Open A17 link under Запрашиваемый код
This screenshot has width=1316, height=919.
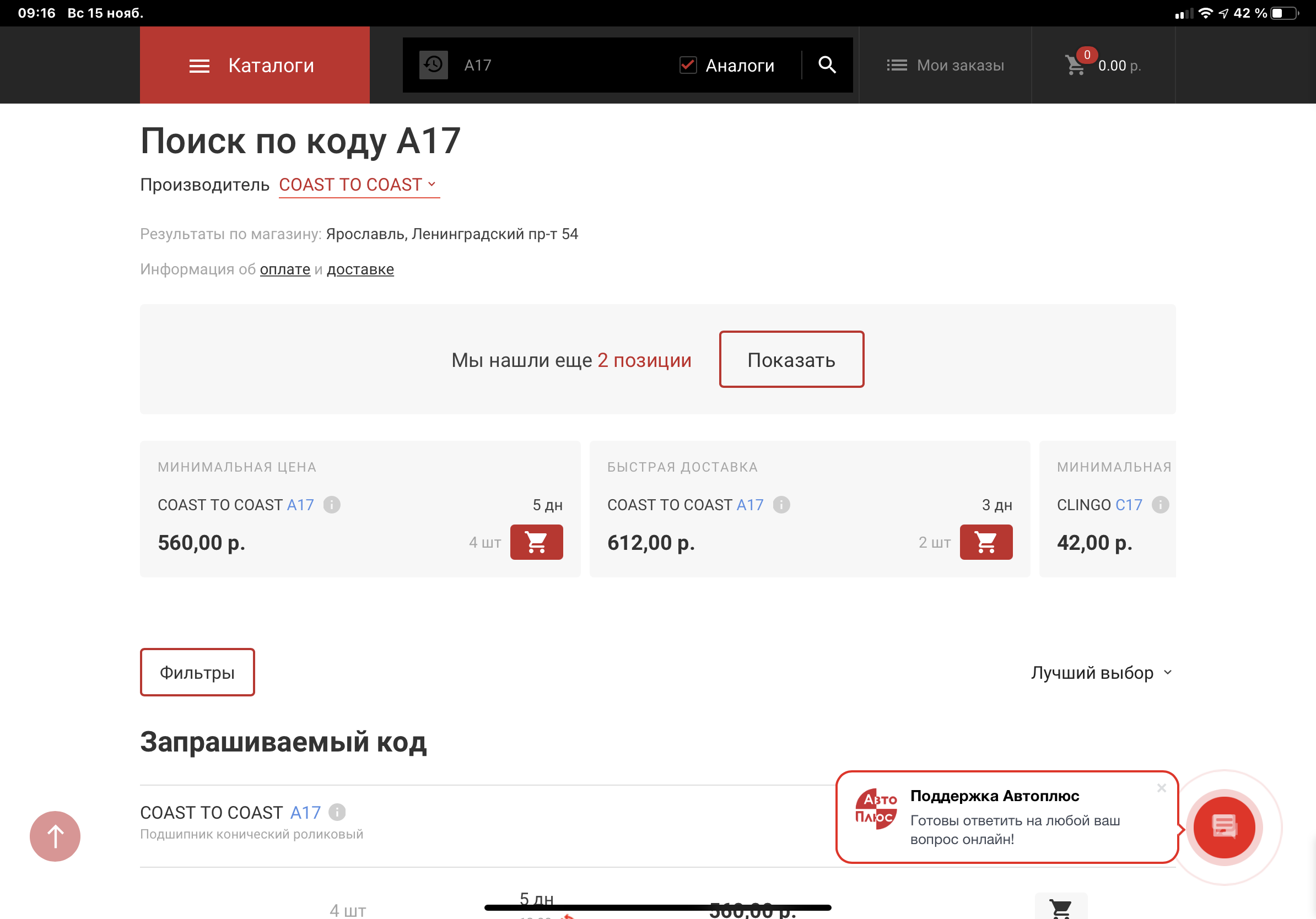[305, 813]
